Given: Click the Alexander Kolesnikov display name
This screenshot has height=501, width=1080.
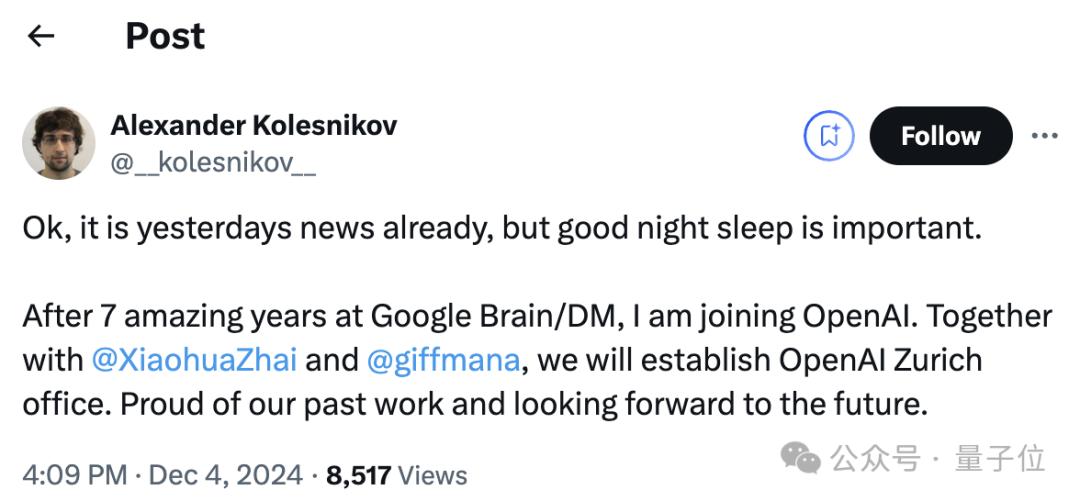Looking at the screenshot, I should [253, 125].
